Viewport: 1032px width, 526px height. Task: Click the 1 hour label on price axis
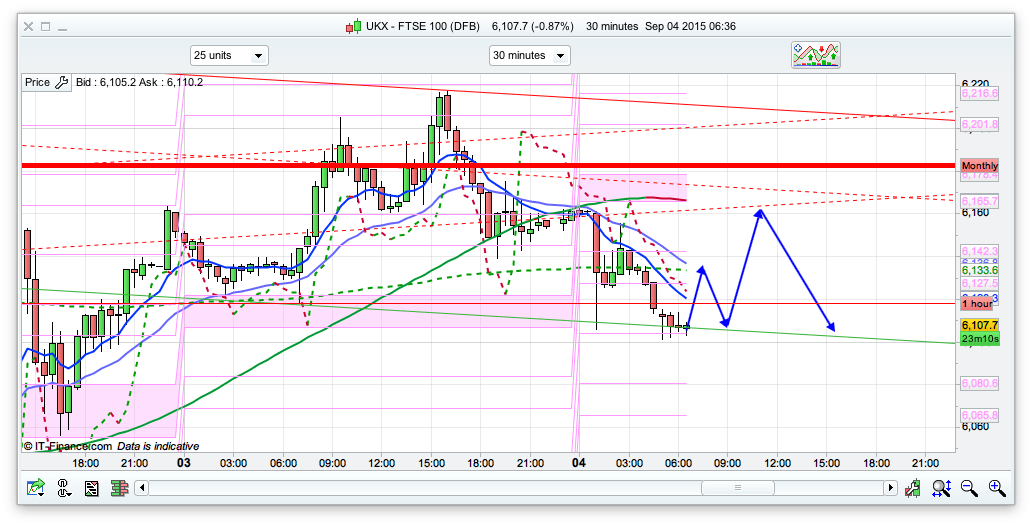979,304
